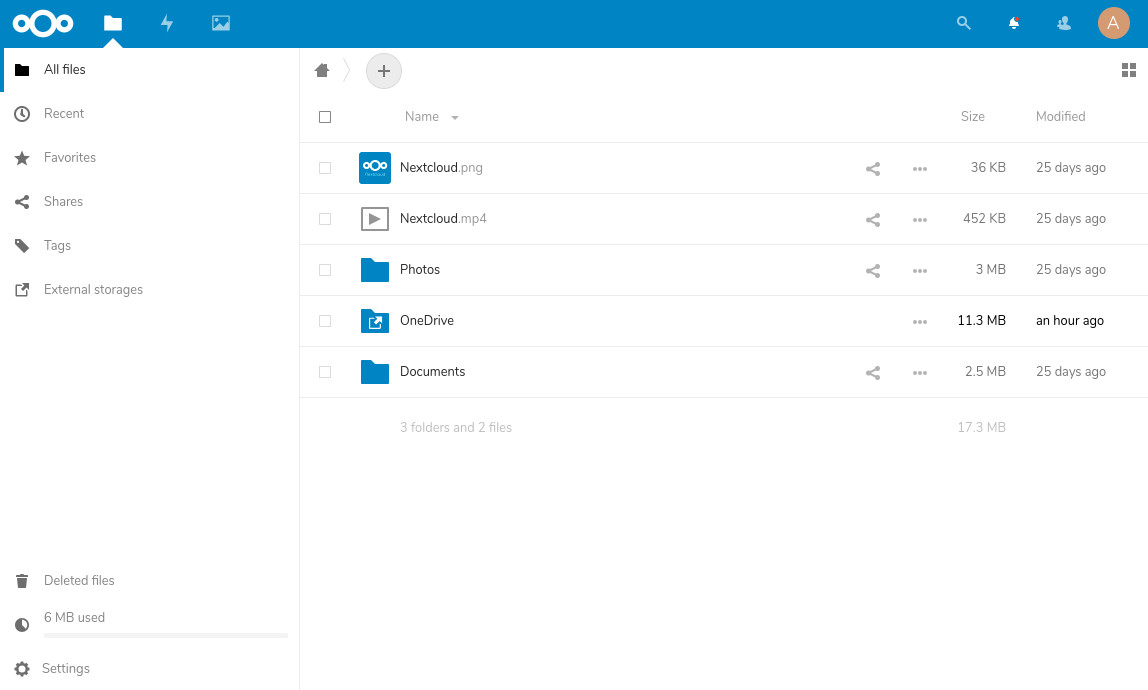The image size is (1148, 690).
Task: Share the Photos folder via share icon
Action: (x=873, y=271)
